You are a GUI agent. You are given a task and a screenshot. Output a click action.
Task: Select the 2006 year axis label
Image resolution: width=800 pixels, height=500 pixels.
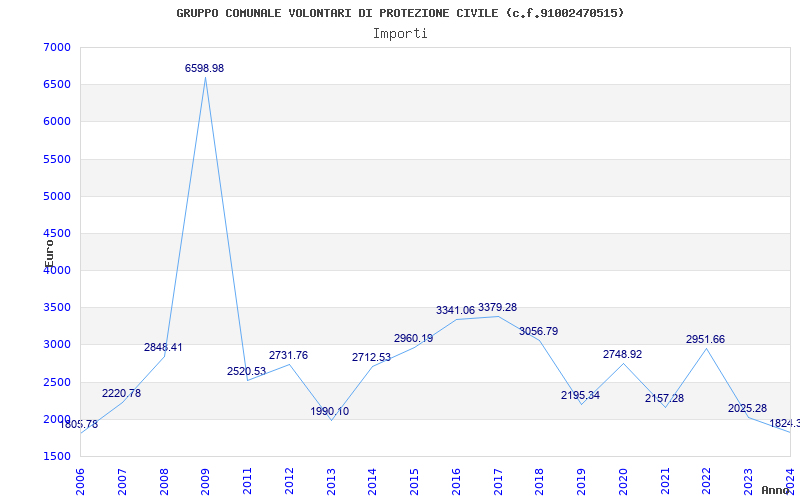[x=80, y=482]
